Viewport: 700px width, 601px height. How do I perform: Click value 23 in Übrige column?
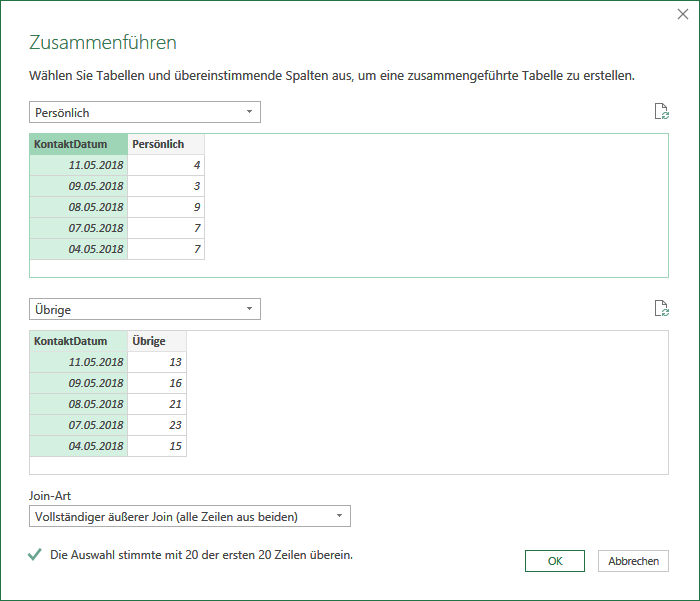[157, 425]
